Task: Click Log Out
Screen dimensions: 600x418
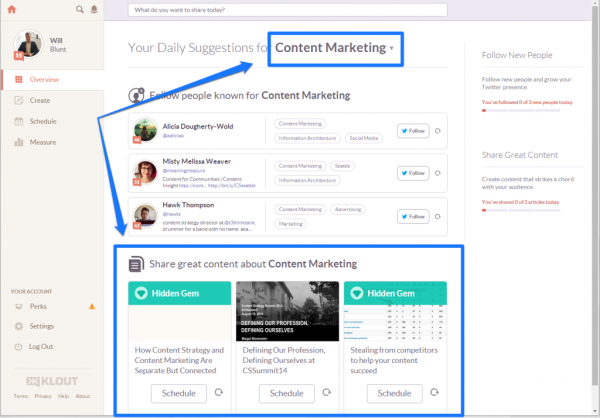Action: (41, 346)
